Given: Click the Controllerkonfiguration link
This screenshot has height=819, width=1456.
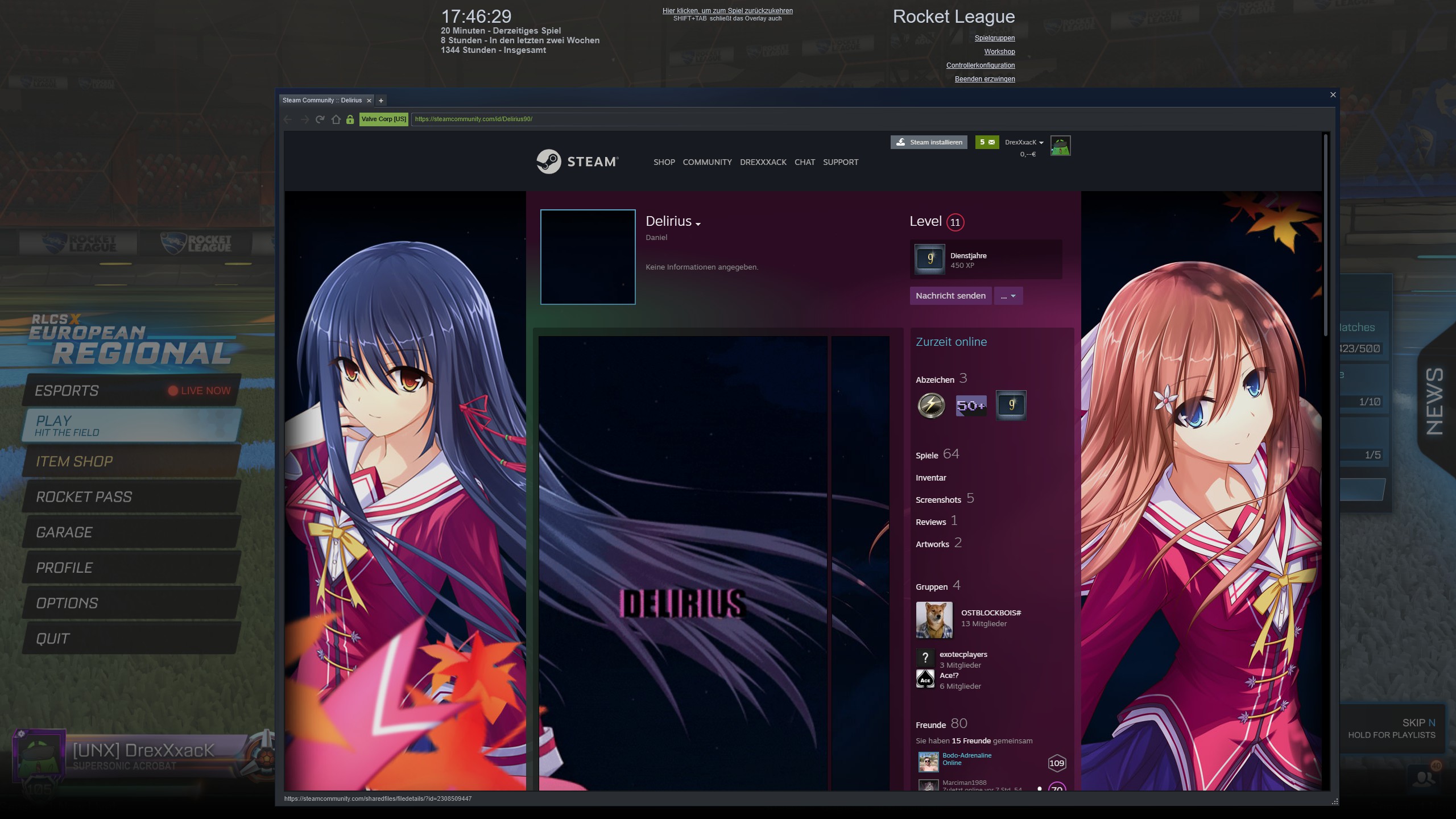Looking at the screenshot, I should pyautogui.click(x=980, y=65).
